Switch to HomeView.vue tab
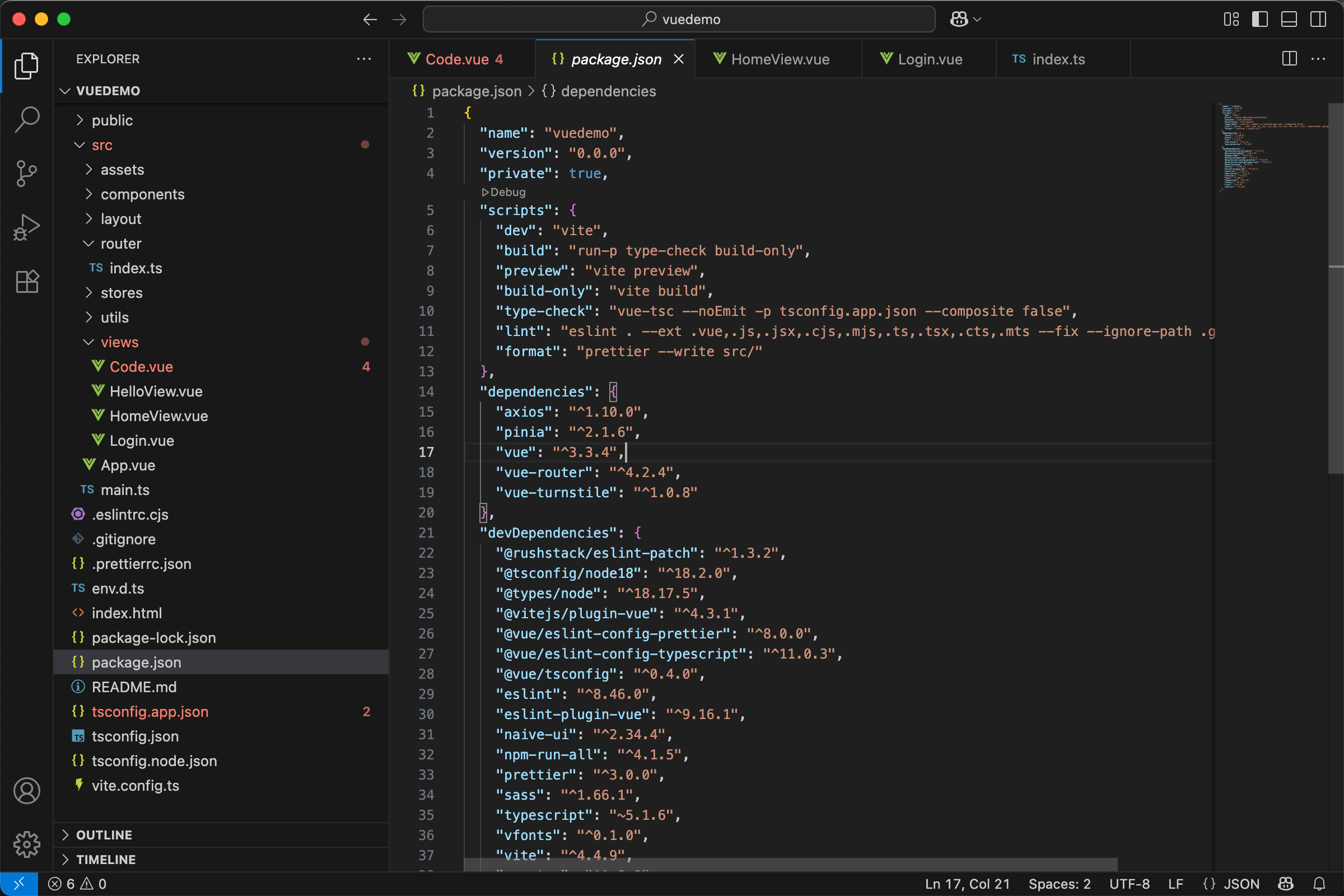The height and width of the screenshot is (896, 1344). tap(778, 59)
